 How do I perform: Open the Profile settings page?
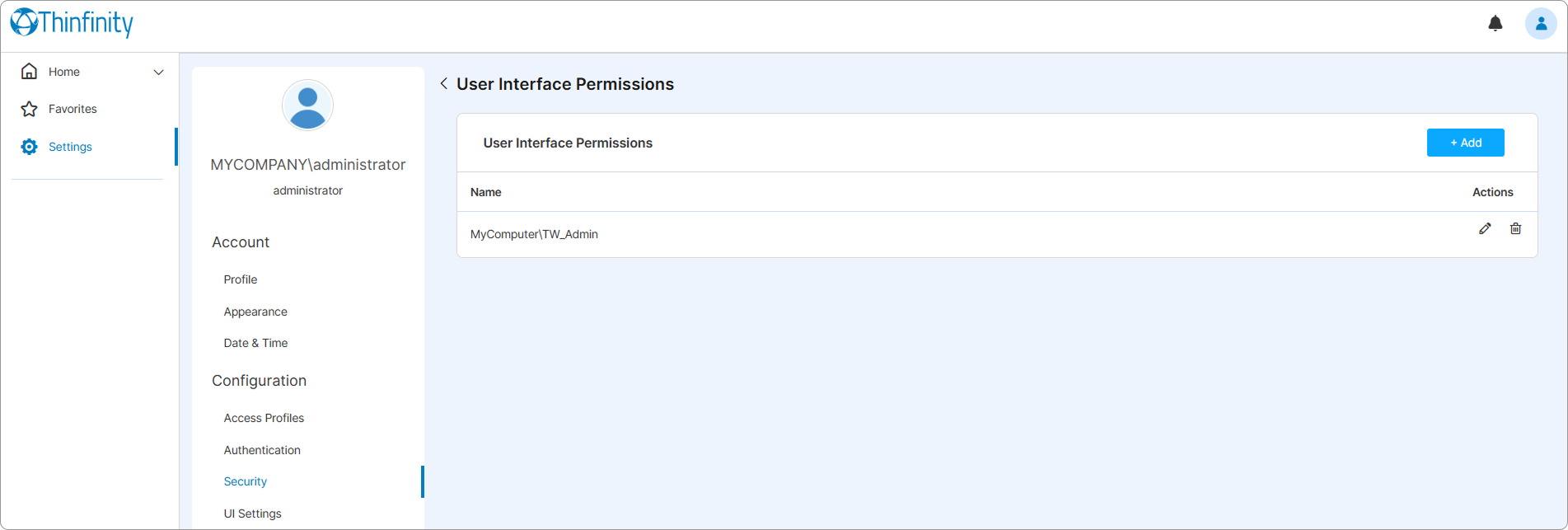pos(241,279)
